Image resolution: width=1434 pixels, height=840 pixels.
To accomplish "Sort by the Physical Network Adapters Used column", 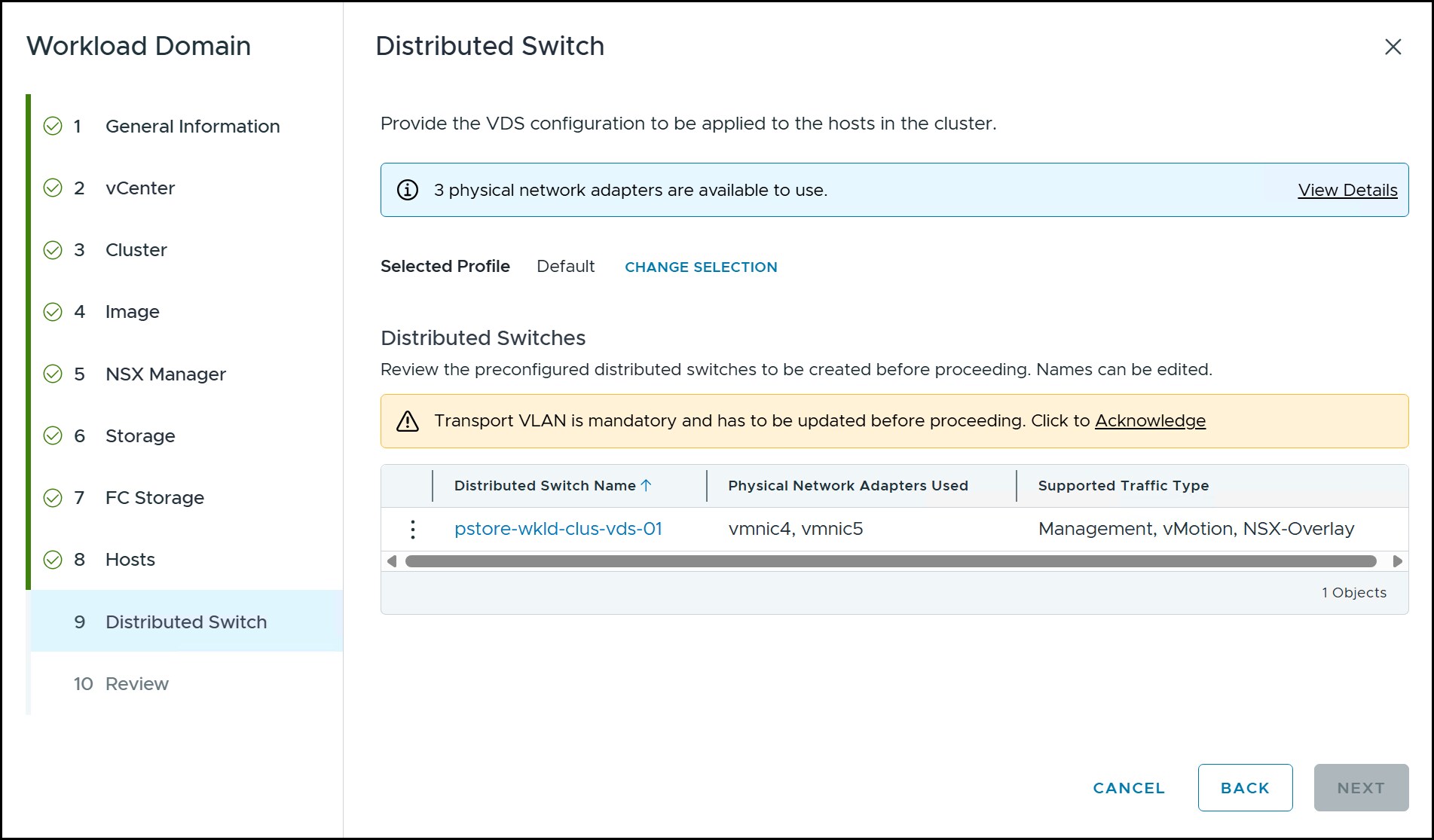I will [x=848, y=486].
